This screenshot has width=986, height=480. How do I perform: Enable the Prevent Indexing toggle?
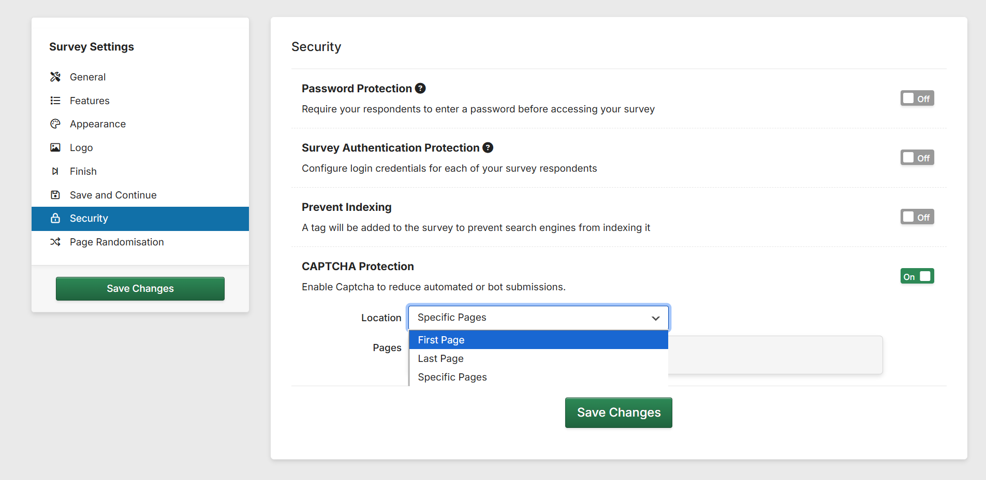pyautogui.click(x=916, y=217)
